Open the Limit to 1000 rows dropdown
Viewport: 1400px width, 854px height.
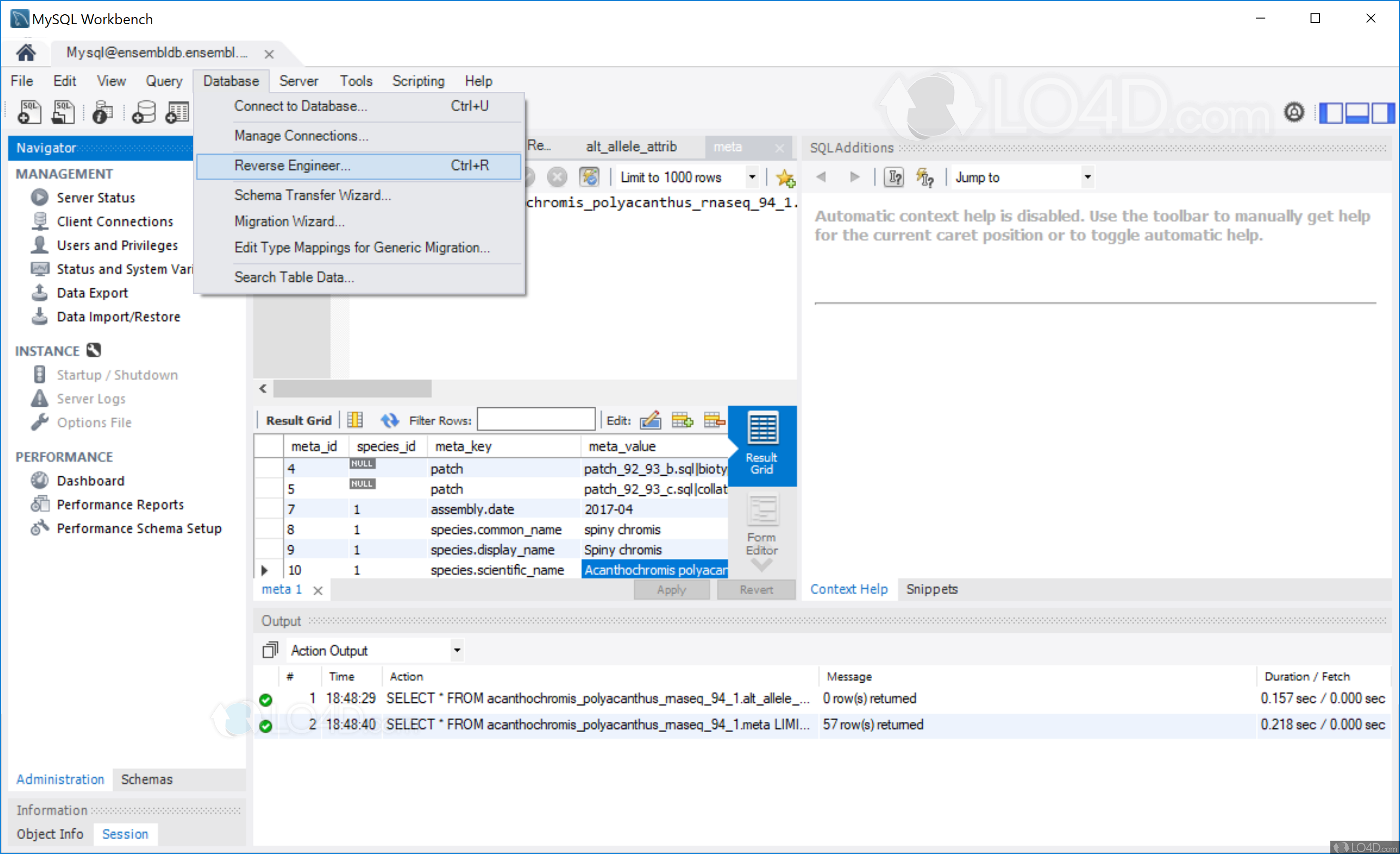pyautogui.click(x=752, y=177)
